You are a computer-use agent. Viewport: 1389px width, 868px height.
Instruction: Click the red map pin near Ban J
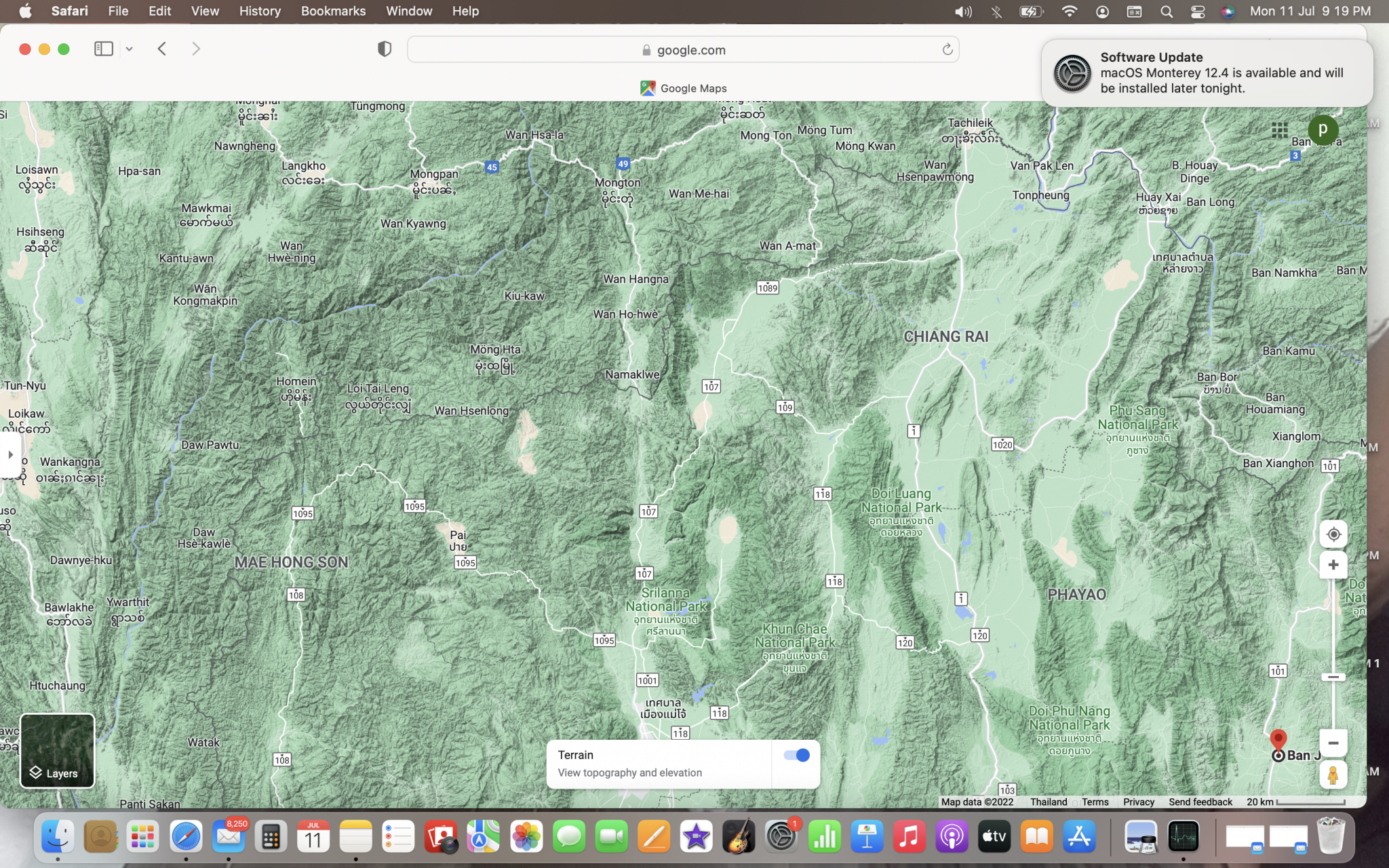1278,741
